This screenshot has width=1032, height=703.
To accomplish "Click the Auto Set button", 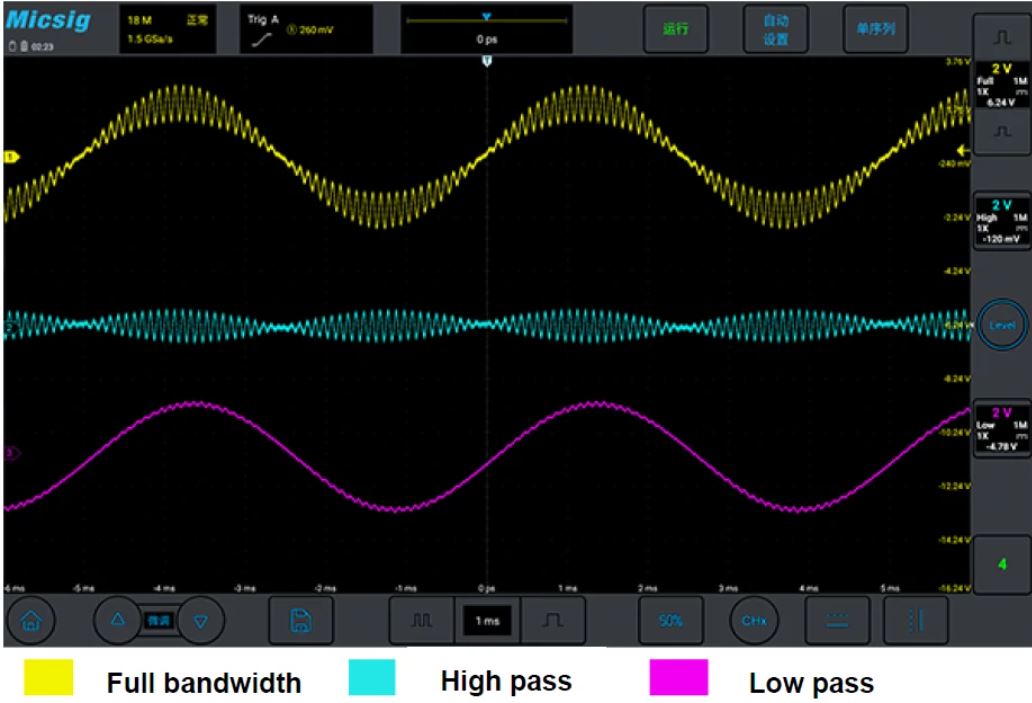I will point(776,30).
